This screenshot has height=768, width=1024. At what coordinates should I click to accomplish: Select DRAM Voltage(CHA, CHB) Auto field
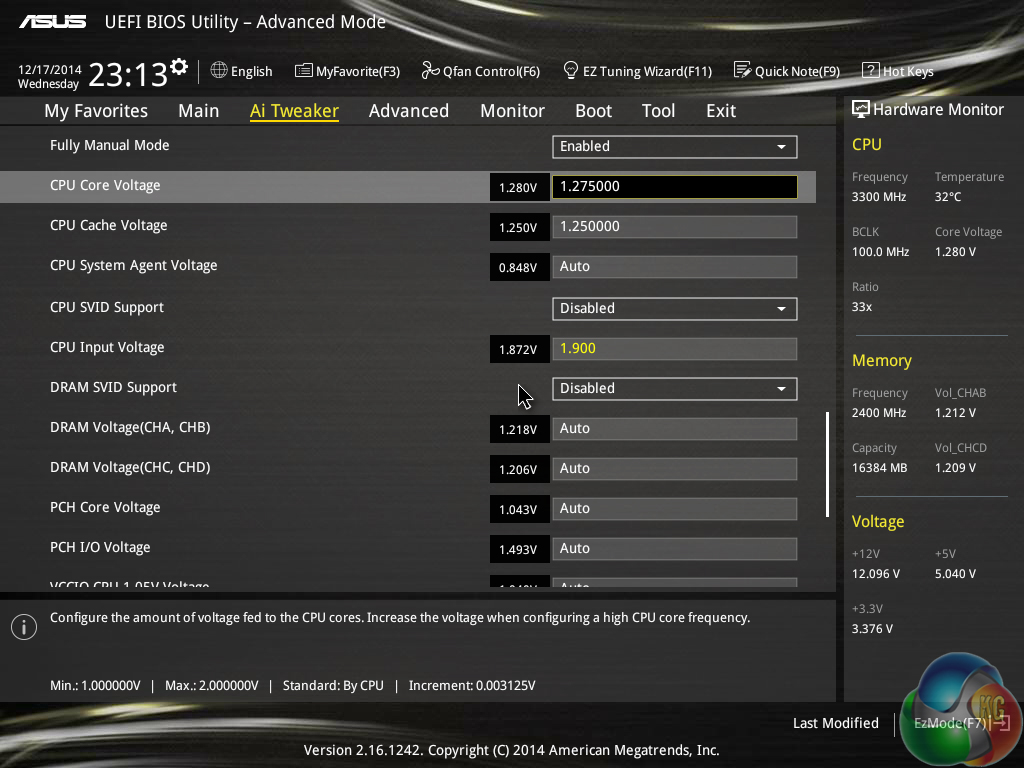[x=674, y=429]
